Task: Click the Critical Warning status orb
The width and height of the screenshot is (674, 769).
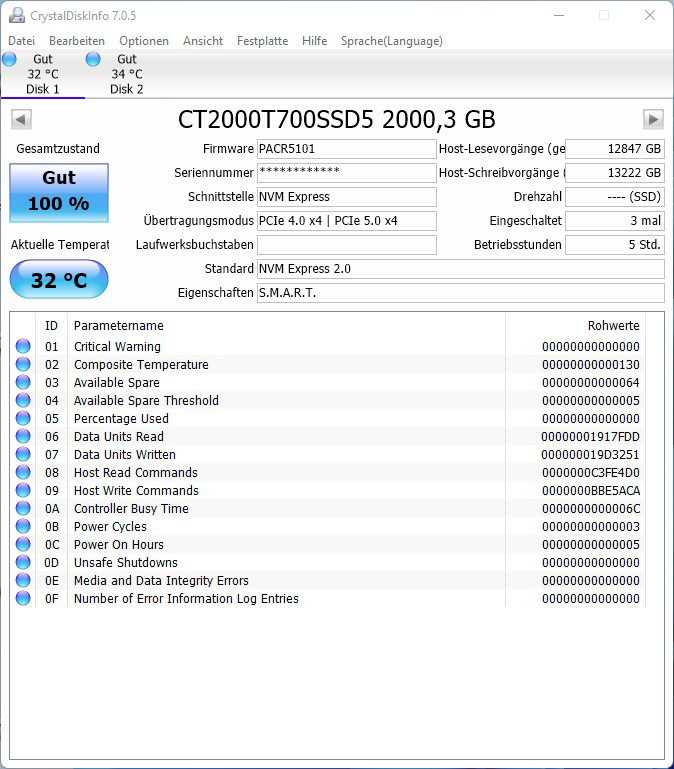Action: (23, 346)
